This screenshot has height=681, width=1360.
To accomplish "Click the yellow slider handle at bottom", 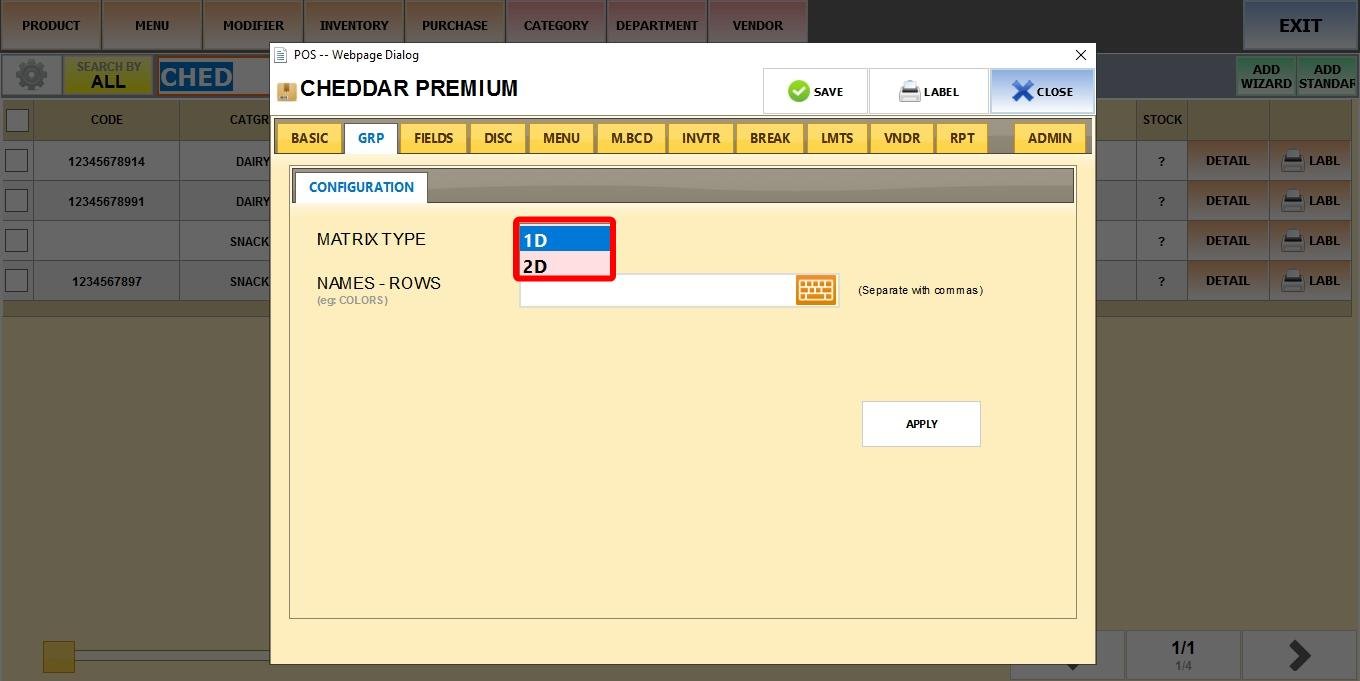I will pos(59,656).
